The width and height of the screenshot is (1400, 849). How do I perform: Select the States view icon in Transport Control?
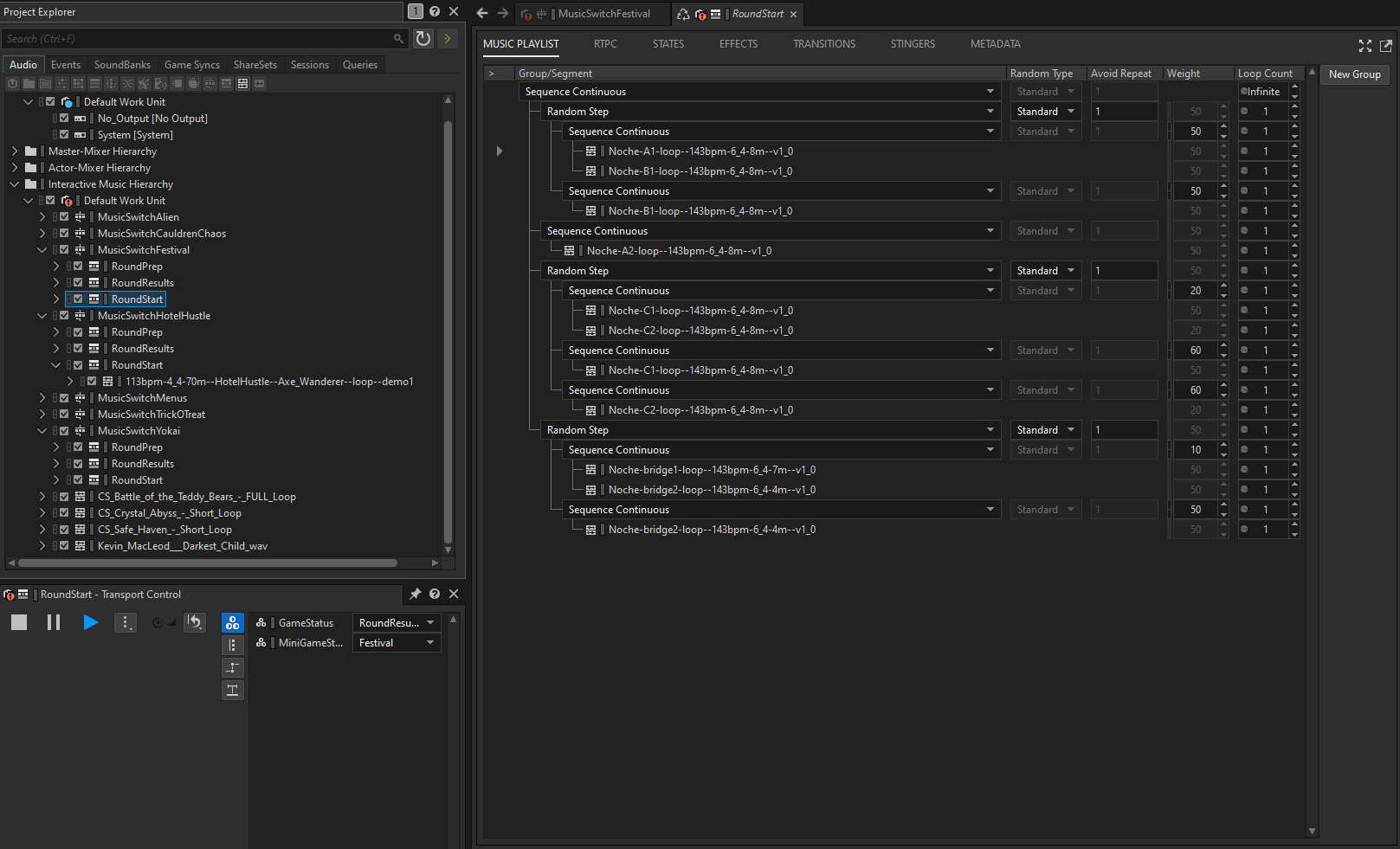232,623
